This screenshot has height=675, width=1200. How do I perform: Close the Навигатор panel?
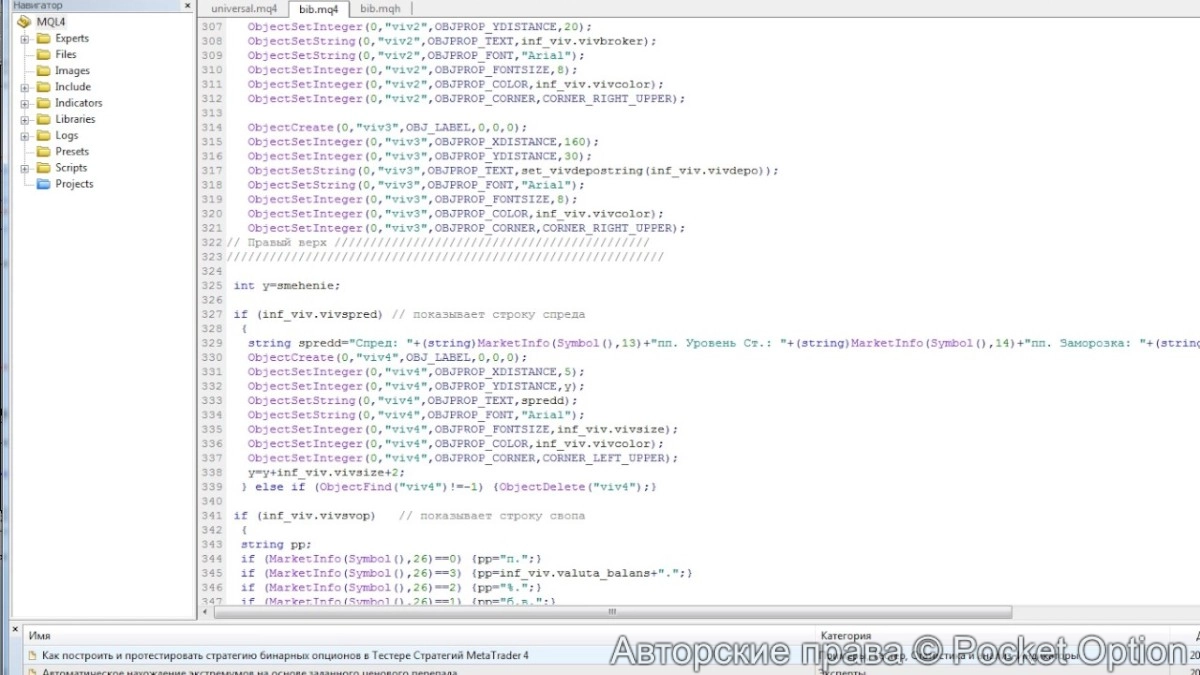(x=187, y=6)
